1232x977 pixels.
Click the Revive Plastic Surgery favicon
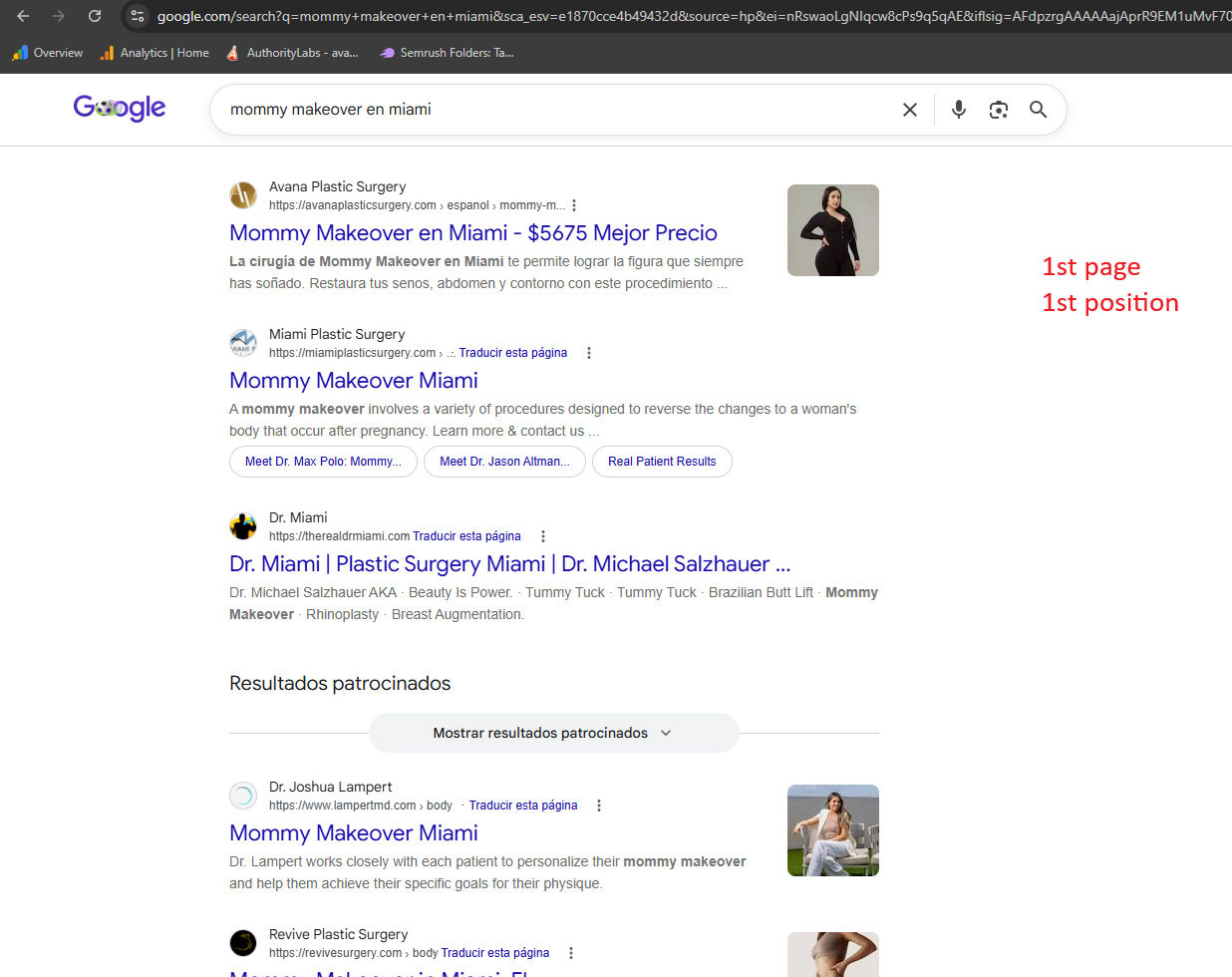(x=243, y=943)
